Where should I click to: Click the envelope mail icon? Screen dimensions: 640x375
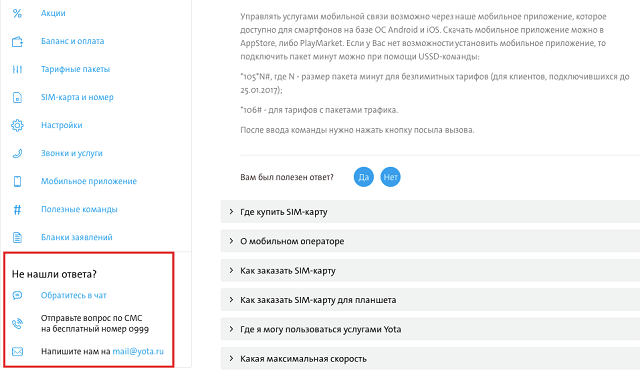[x=17, y=351]
